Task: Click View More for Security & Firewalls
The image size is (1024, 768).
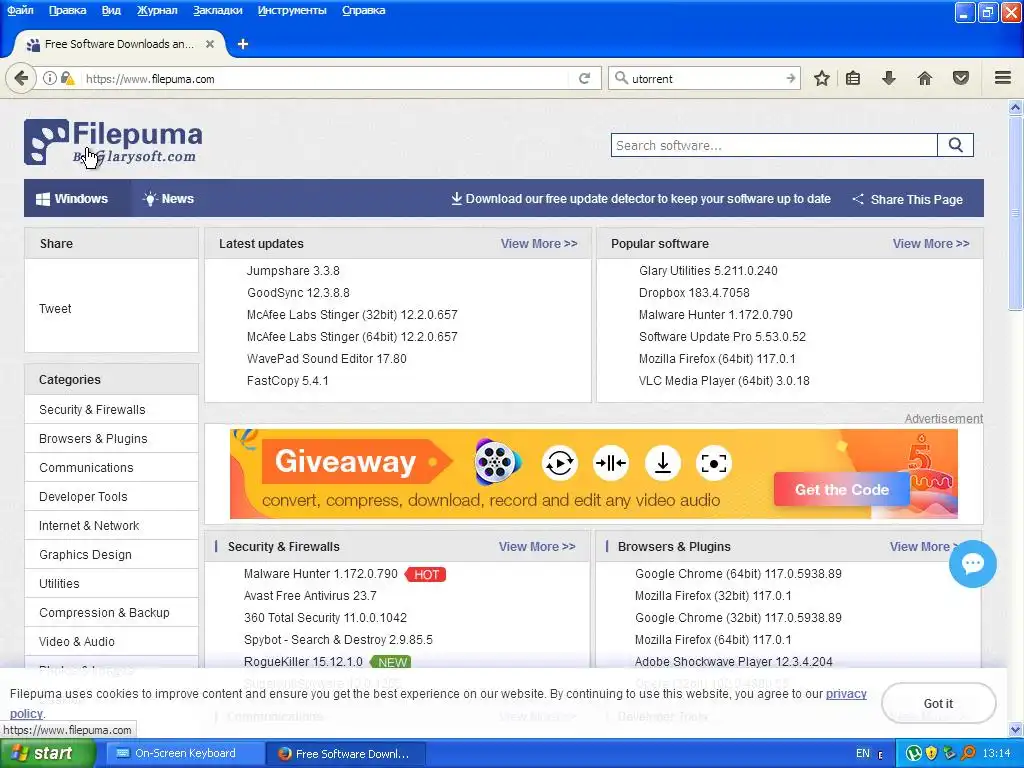Action: [537, 547]
